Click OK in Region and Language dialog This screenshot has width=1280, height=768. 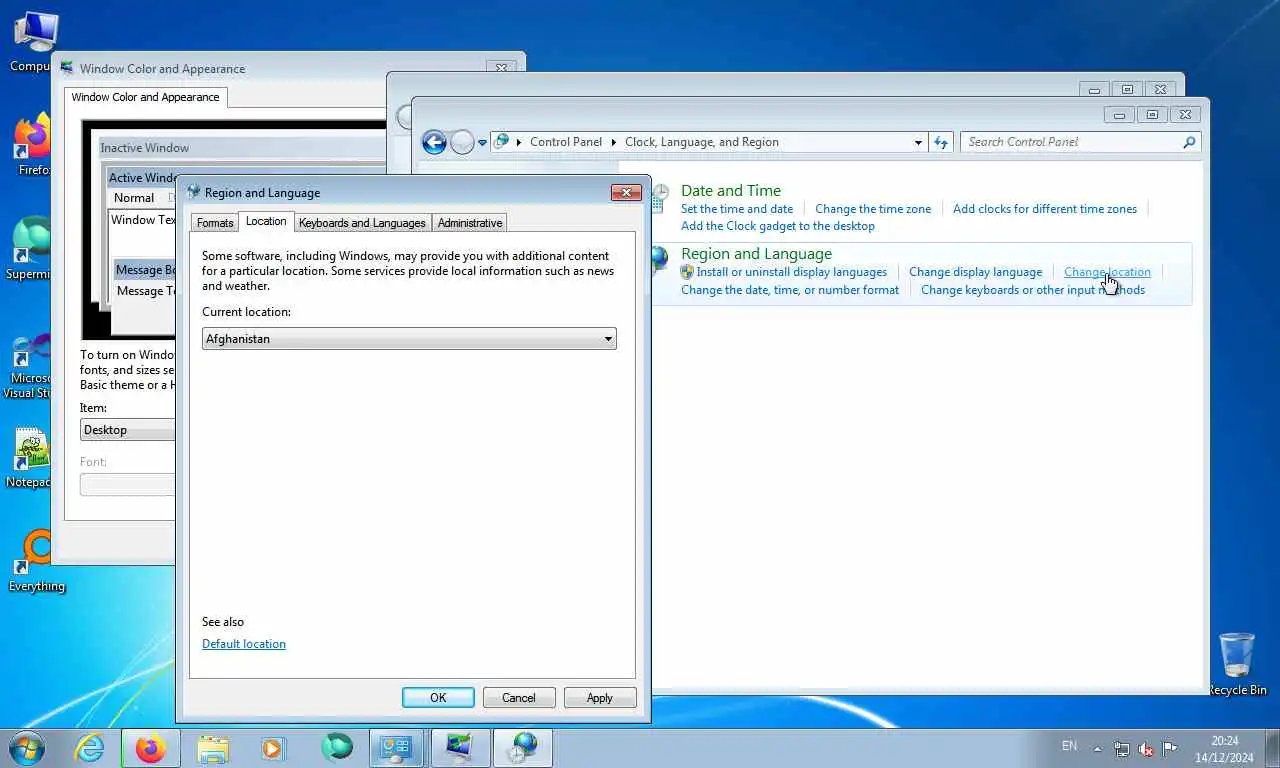coord(438,698)
